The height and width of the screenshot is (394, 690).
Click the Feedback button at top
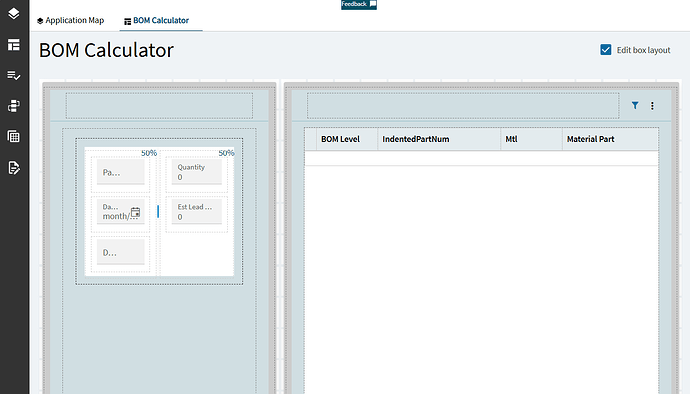pos(359,4)
